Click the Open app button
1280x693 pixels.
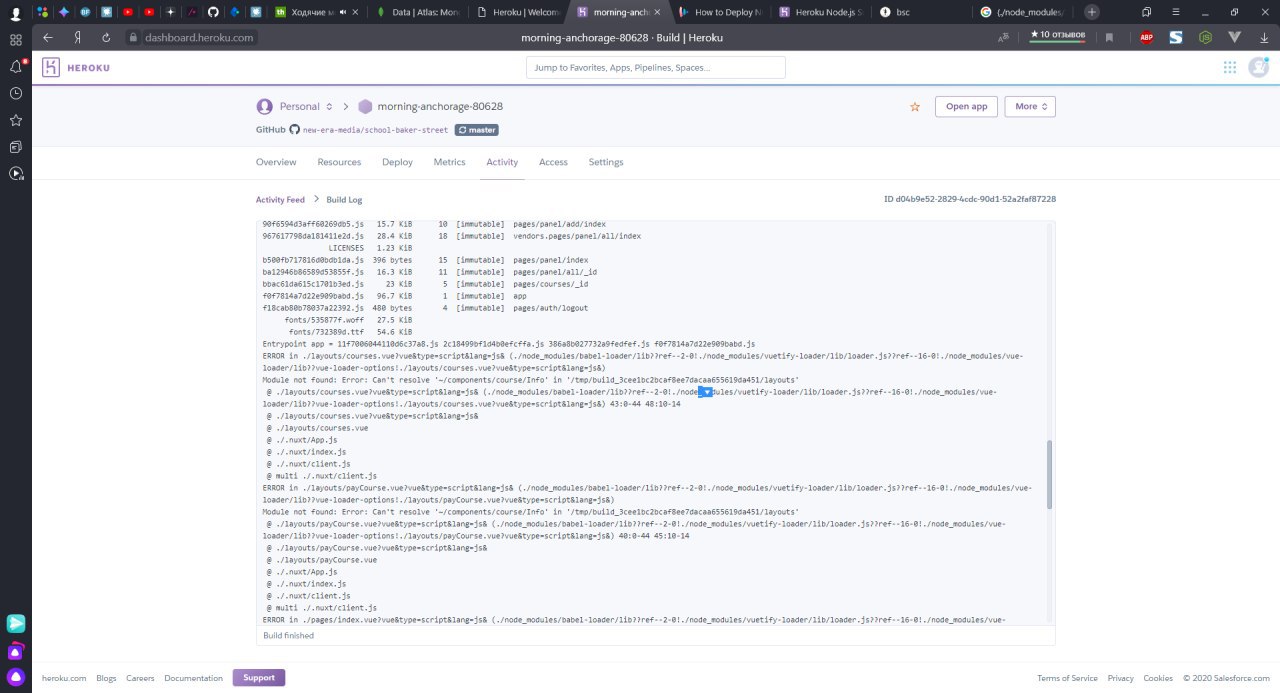966,106
